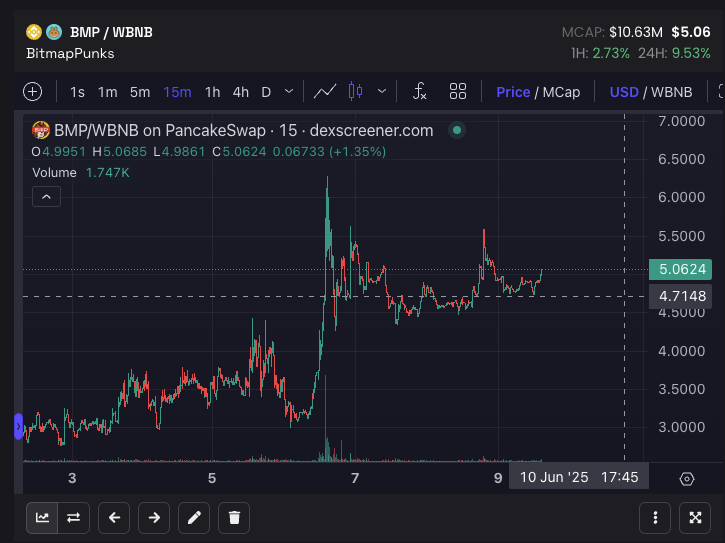725x543 pixels.
Task: Expand the chart style dropdown chevron
Action: [382, 91]
